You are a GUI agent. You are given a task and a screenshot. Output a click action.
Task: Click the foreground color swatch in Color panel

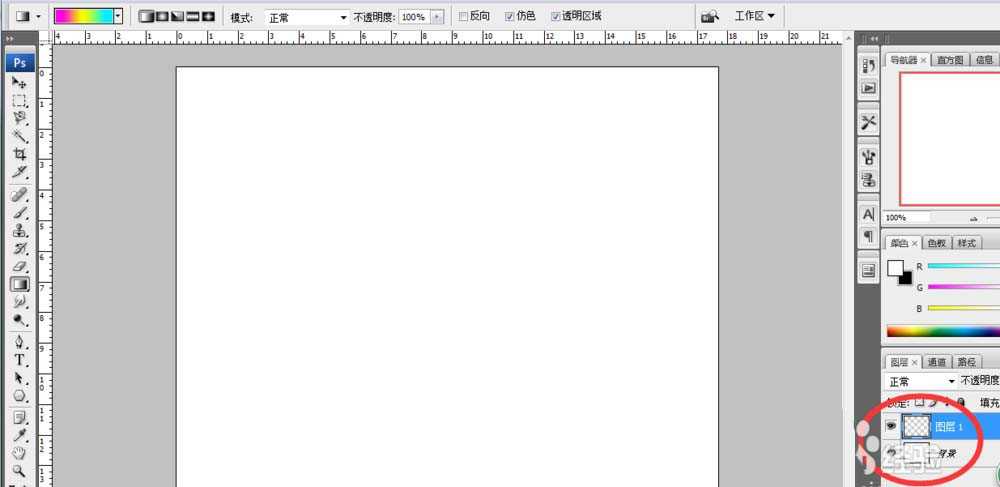pyautogui.click(x=895, y=268)
